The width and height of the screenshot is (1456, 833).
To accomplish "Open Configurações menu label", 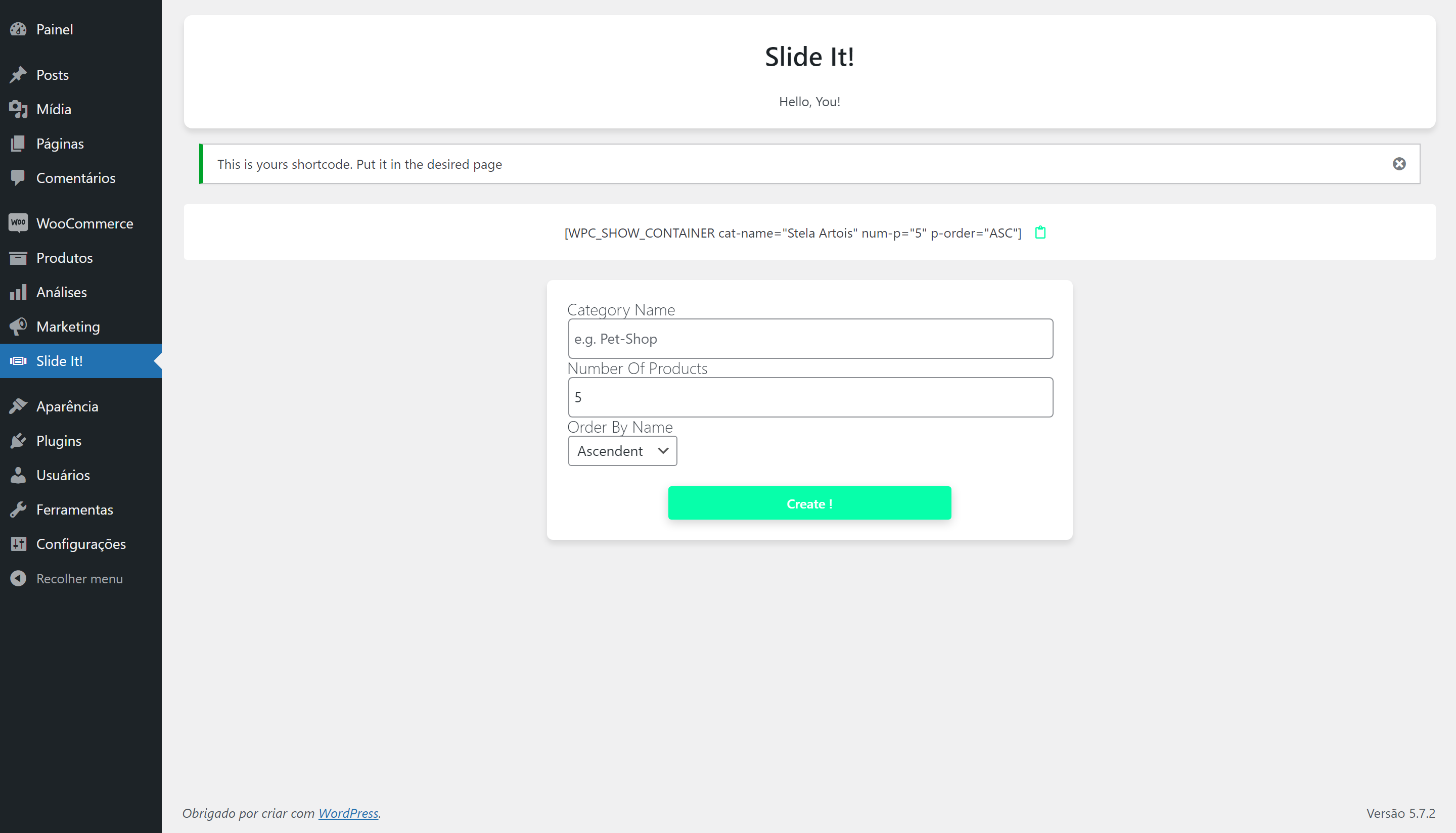I will 81,544.
